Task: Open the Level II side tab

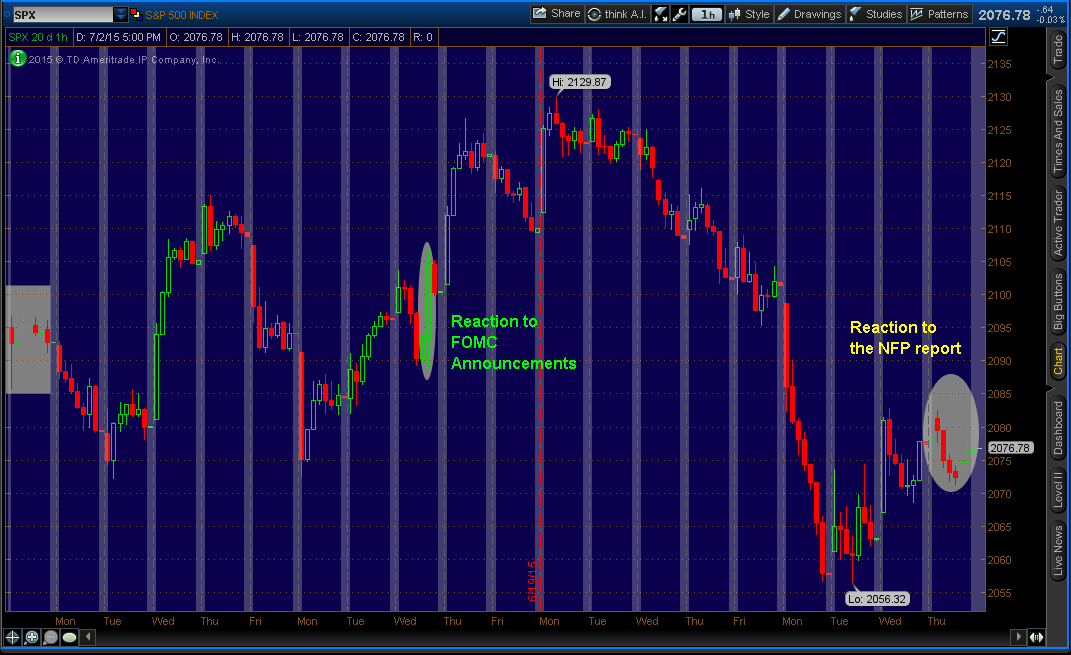Action: point(1058,489)
